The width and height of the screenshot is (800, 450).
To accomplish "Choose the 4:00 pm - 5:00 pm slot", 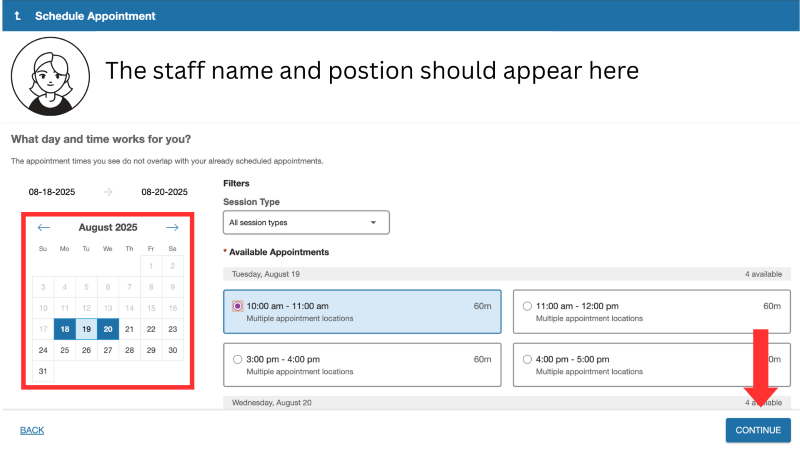I will pyautogui.click(x=527, y=359).
